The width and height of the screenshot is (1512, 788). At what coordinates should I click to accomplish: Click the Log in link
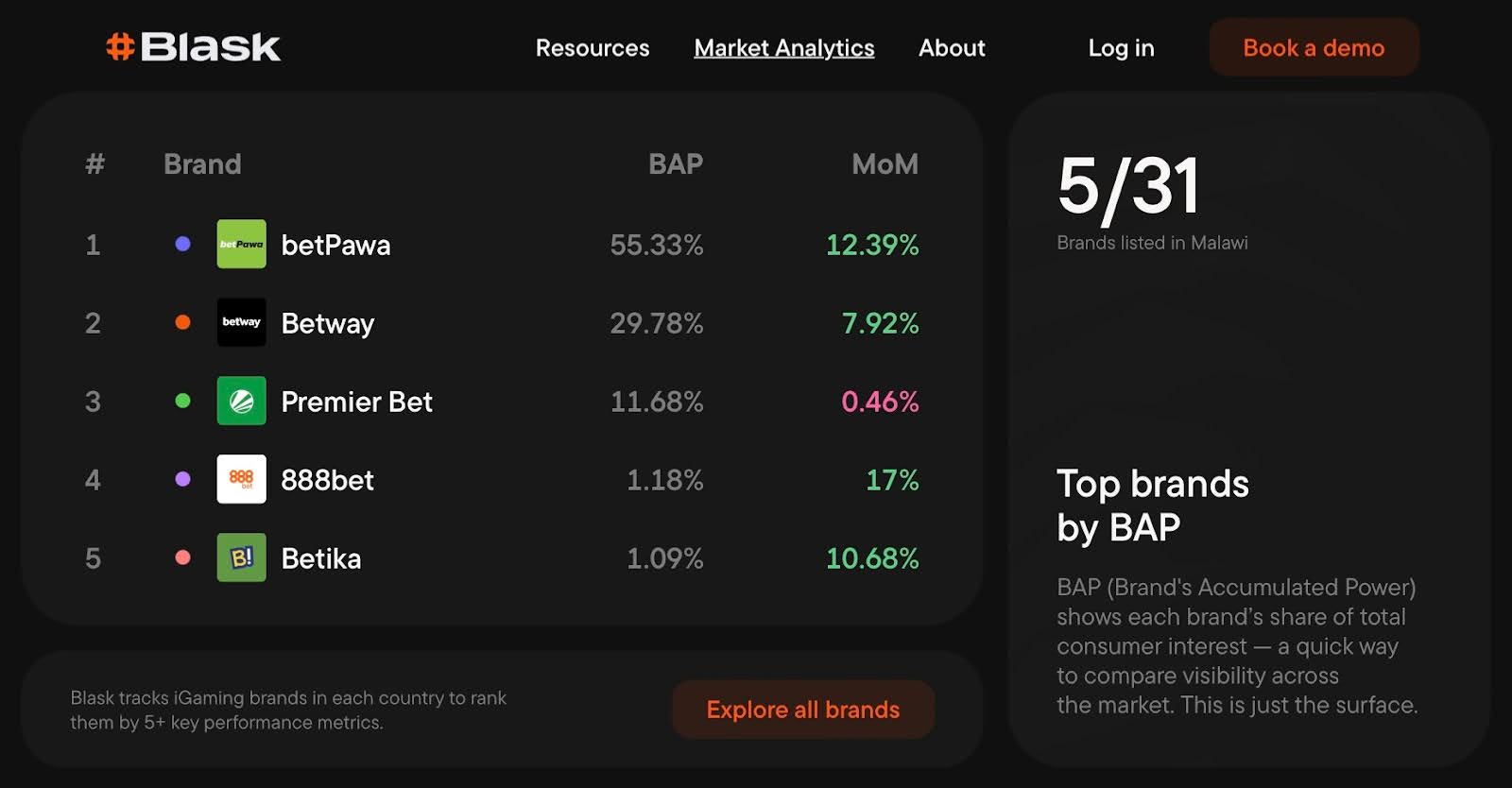point(1121,48)
